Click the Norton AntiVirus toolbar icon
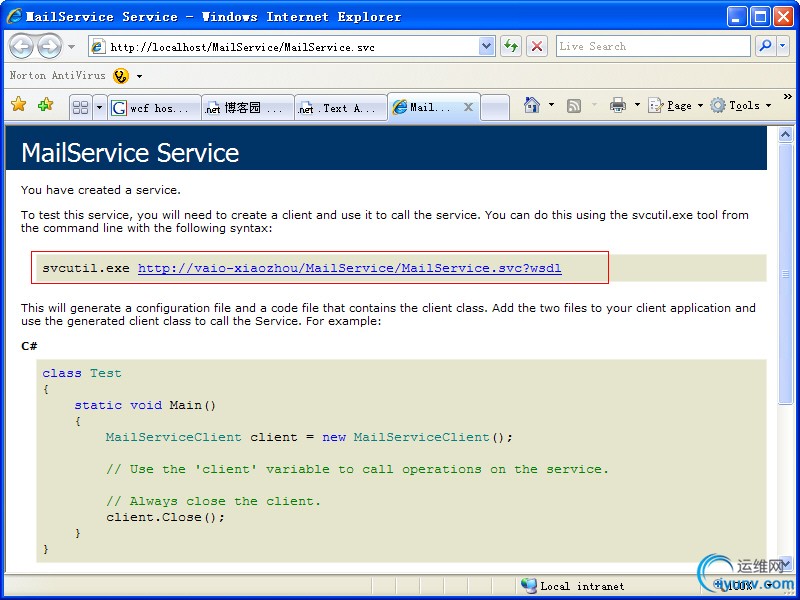 pyautogui.click(x=121, y=76)
